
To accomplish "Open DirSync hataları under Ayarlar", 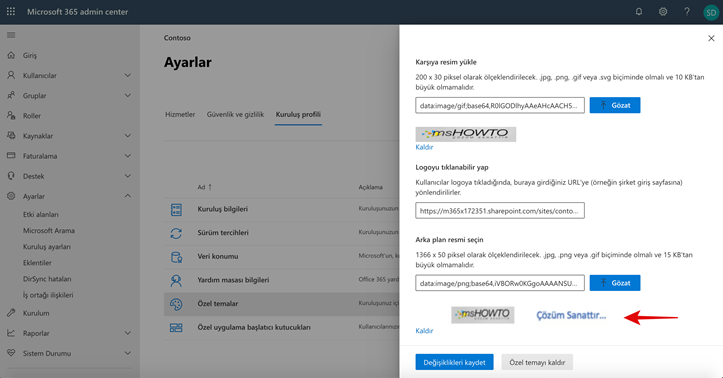I will [x=47, y=279].
